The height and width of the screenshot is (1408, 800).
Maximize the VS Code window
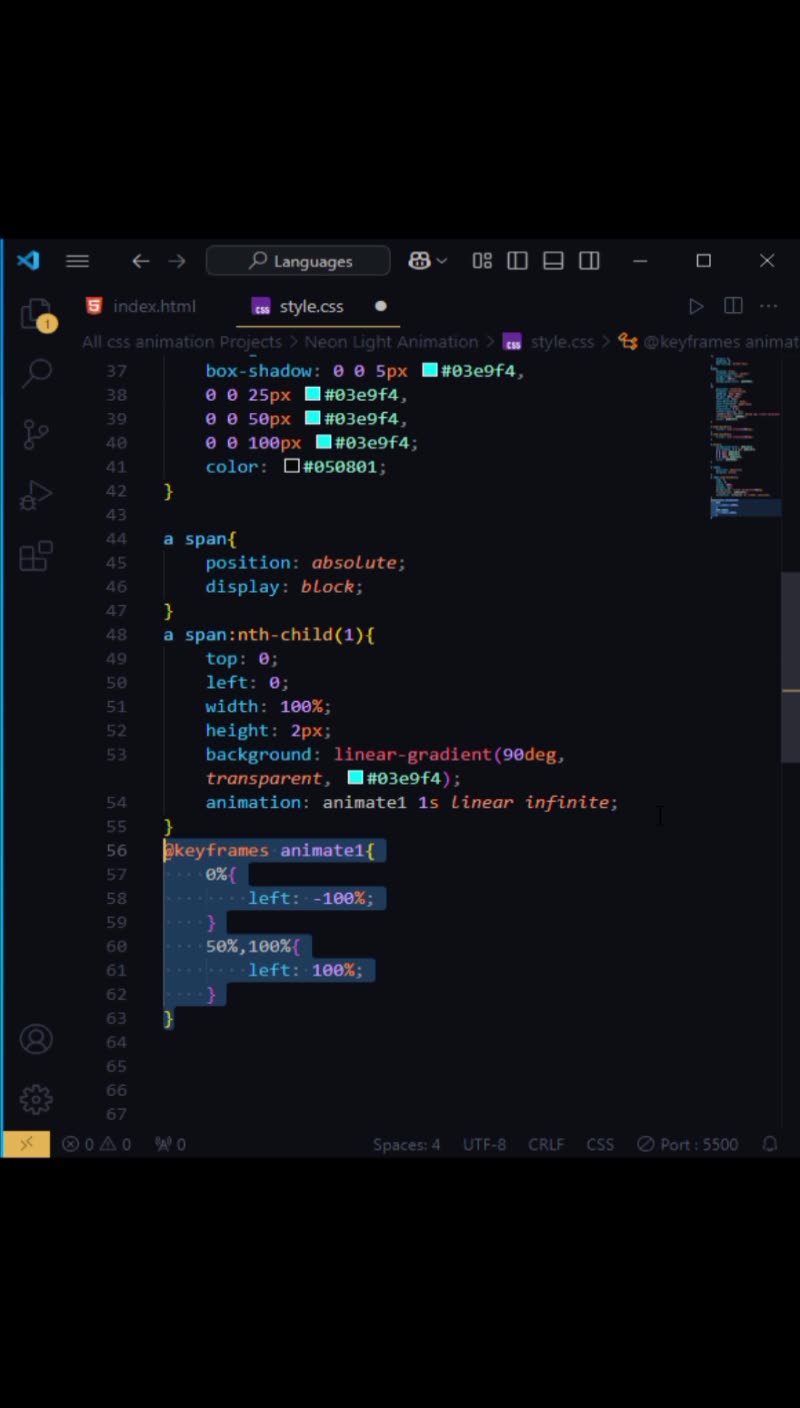pyautogui.click(x=704, y=261)
